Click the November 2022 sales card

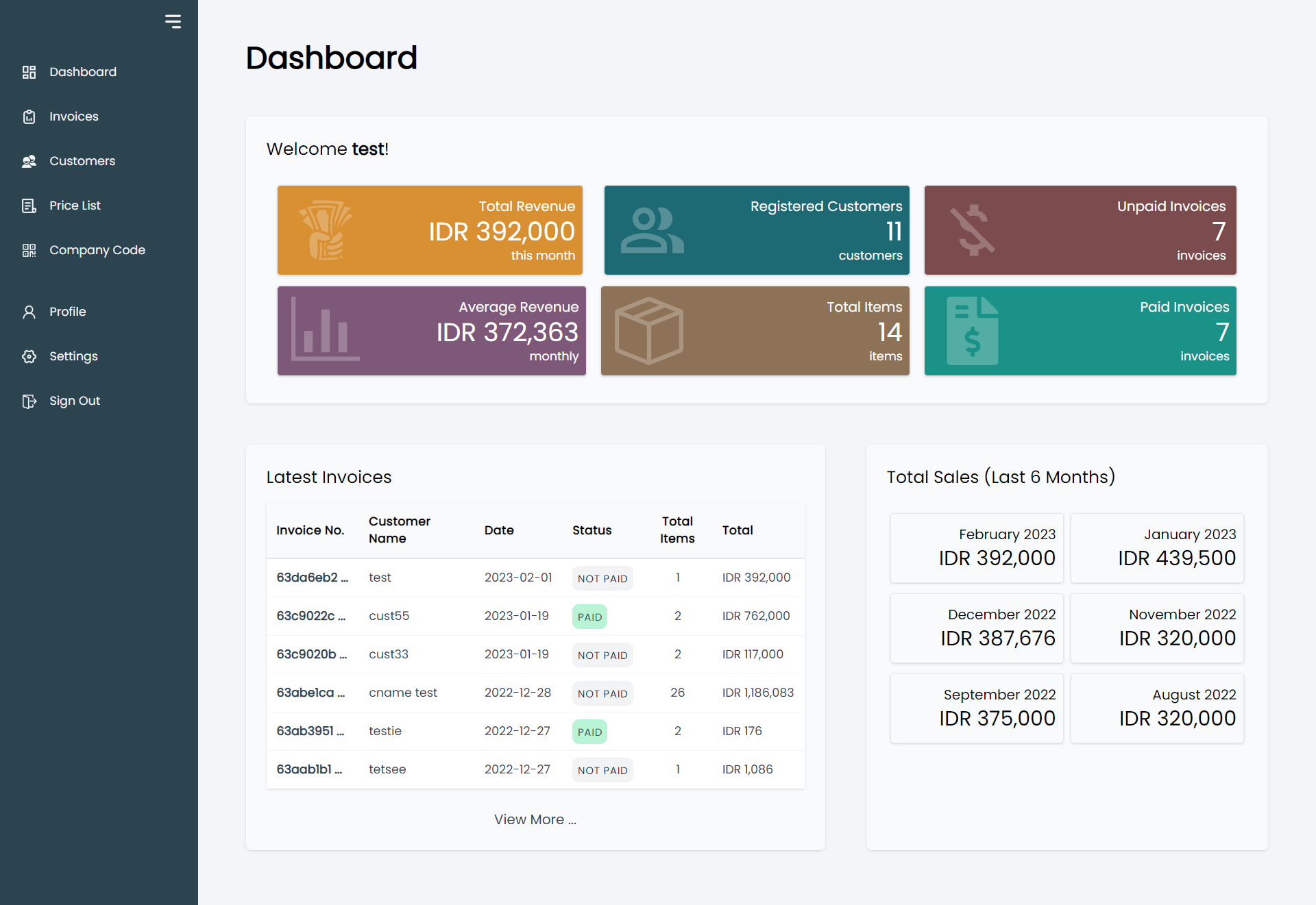[x=1157, y=628]
